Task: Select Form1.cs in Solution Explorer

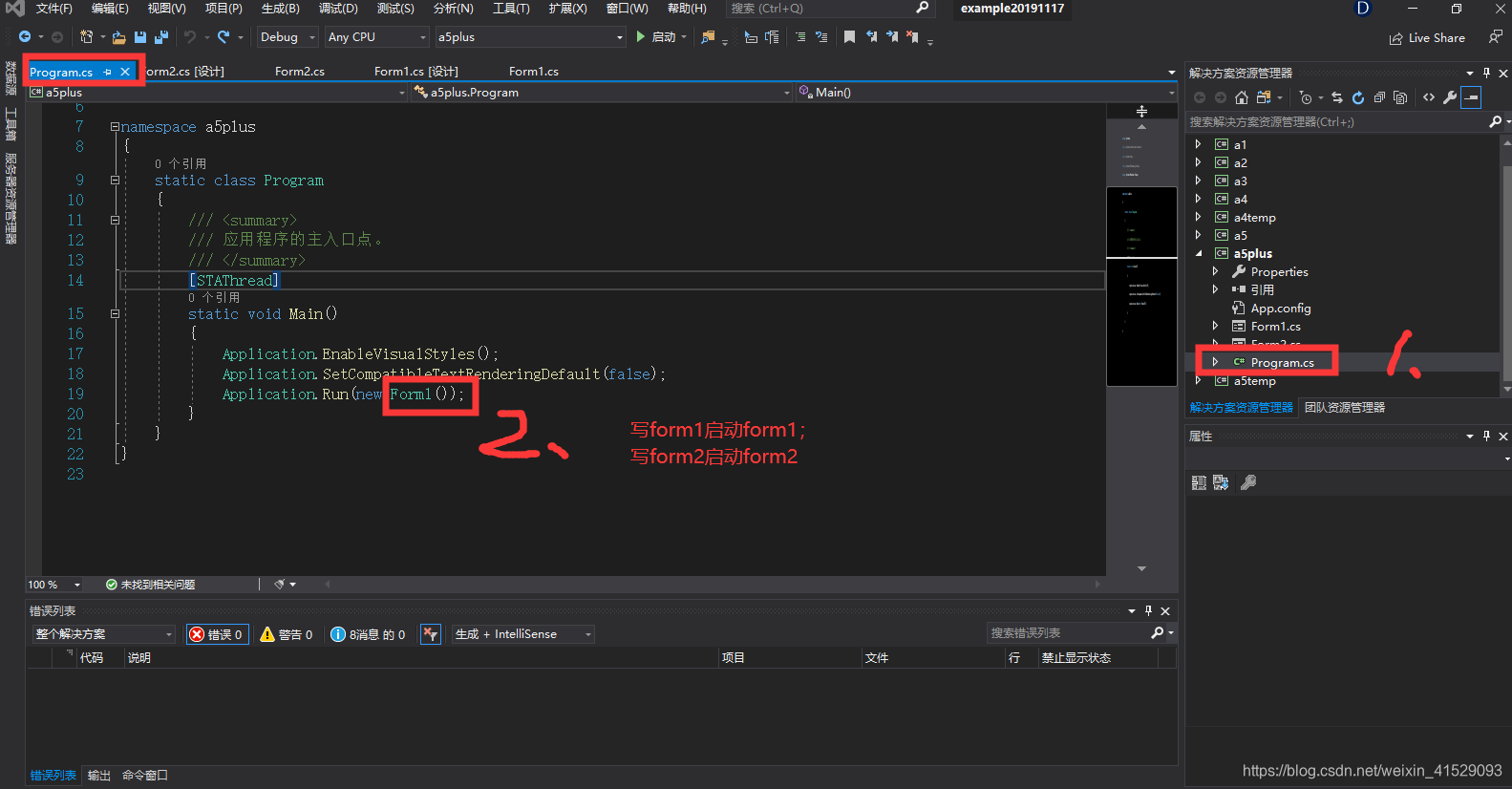Action: pyautogui.click(x=1276, y=327)
